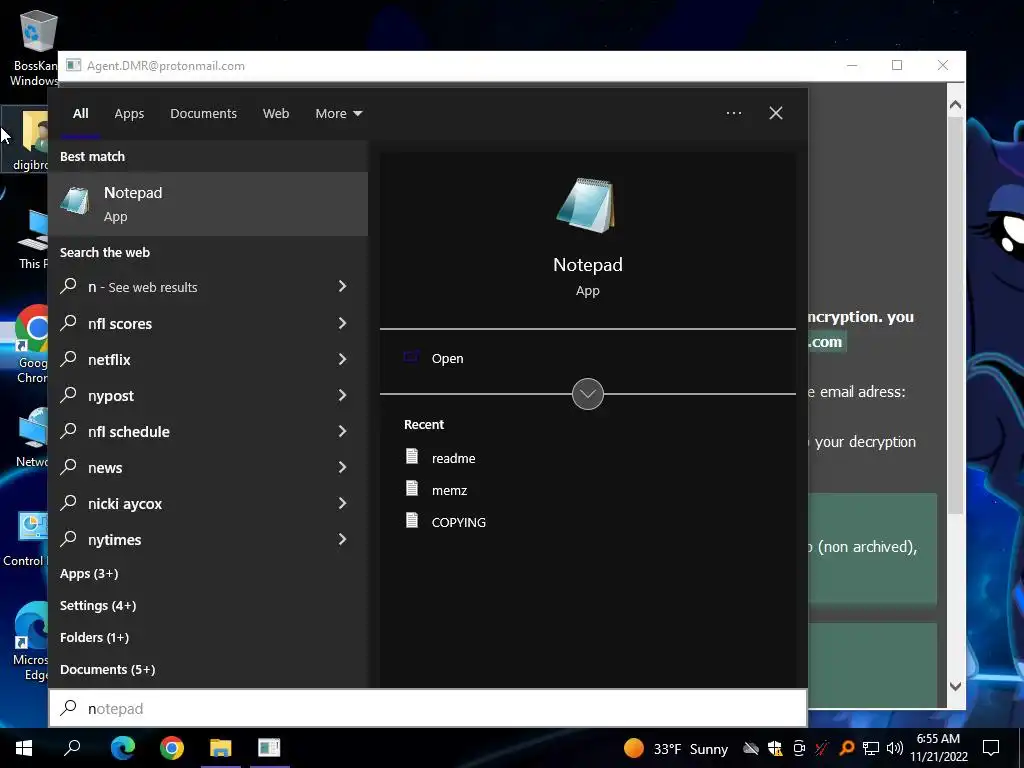
Task: Select the Network desktop icon
Action: pos(32,438)
